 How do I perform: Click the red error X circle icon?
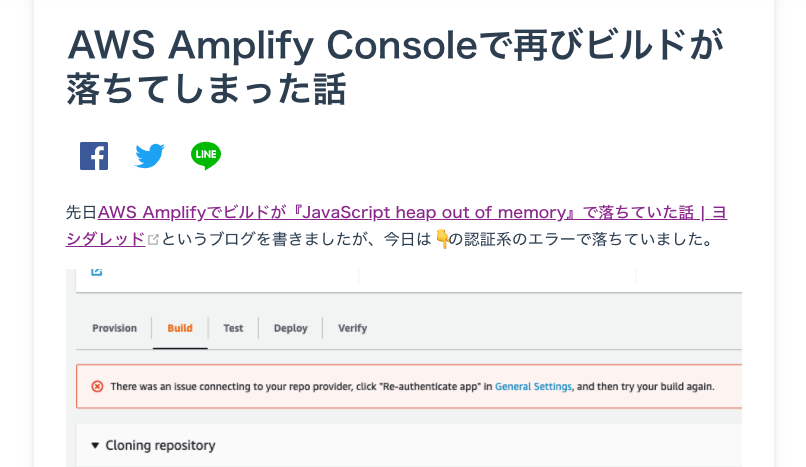coord(97,386)
